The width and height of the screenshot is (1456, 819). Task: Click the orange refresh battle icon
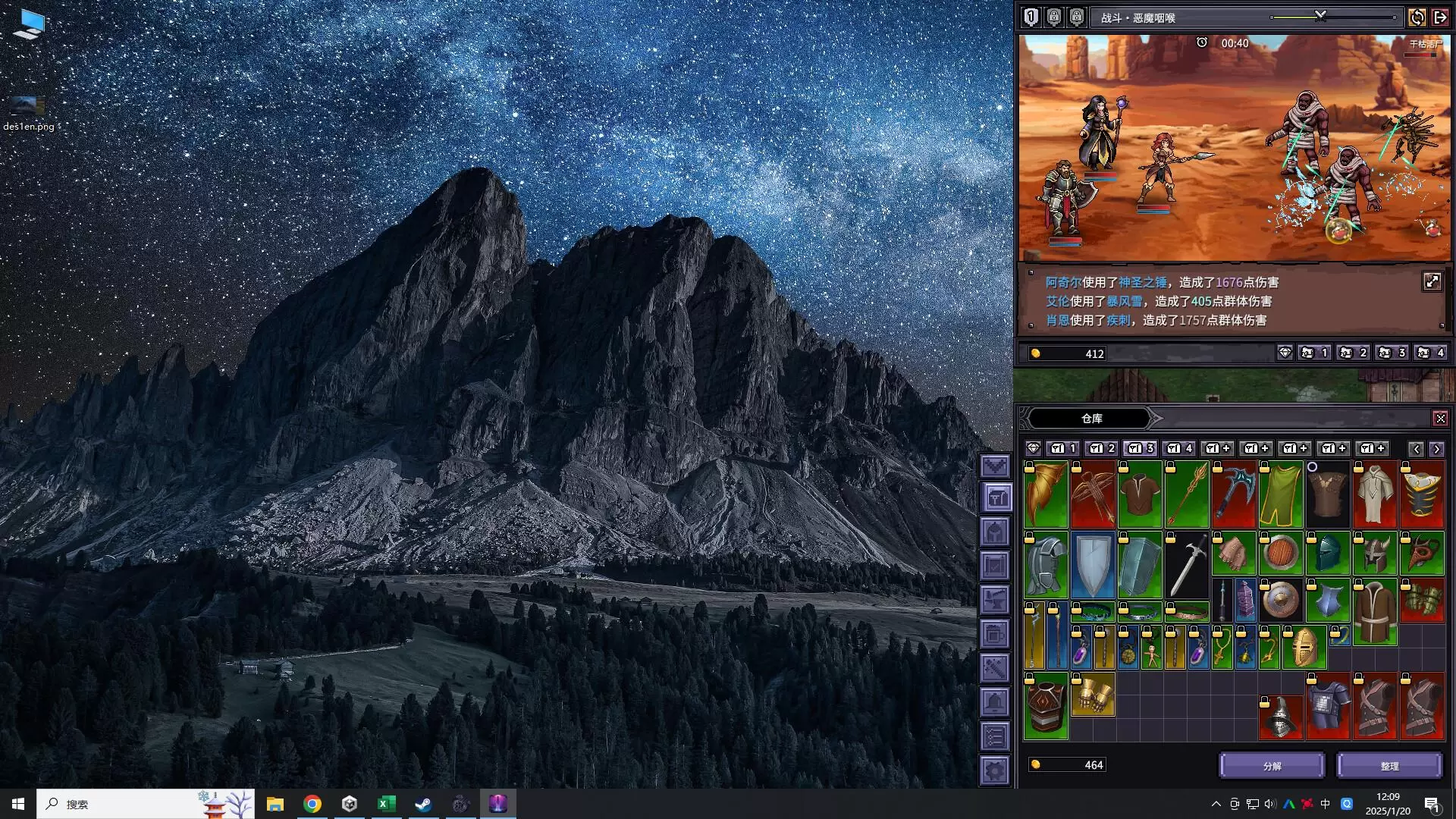click(1416, 17)
